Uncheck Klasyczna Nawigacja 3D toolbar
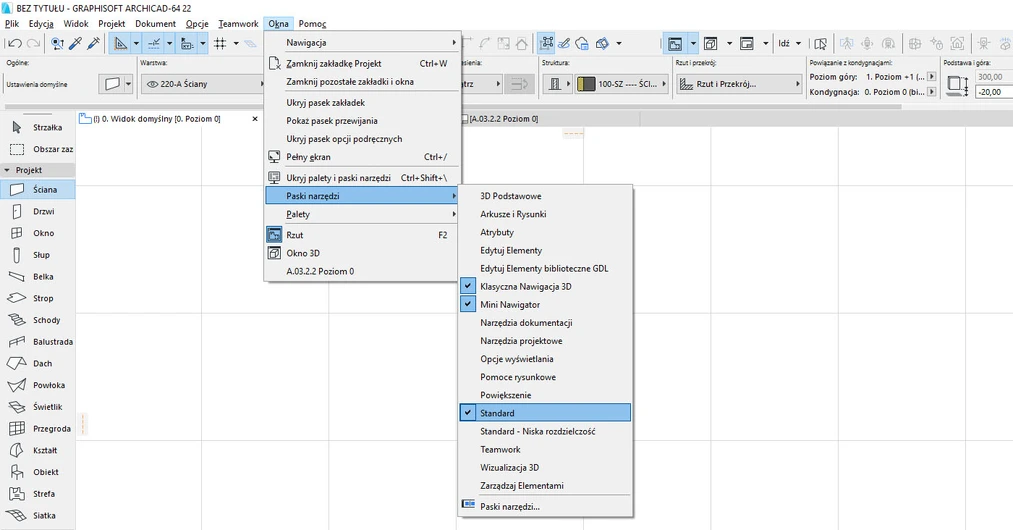The height and width of the screenshot is (530, 1013). (x=545, y=286)
